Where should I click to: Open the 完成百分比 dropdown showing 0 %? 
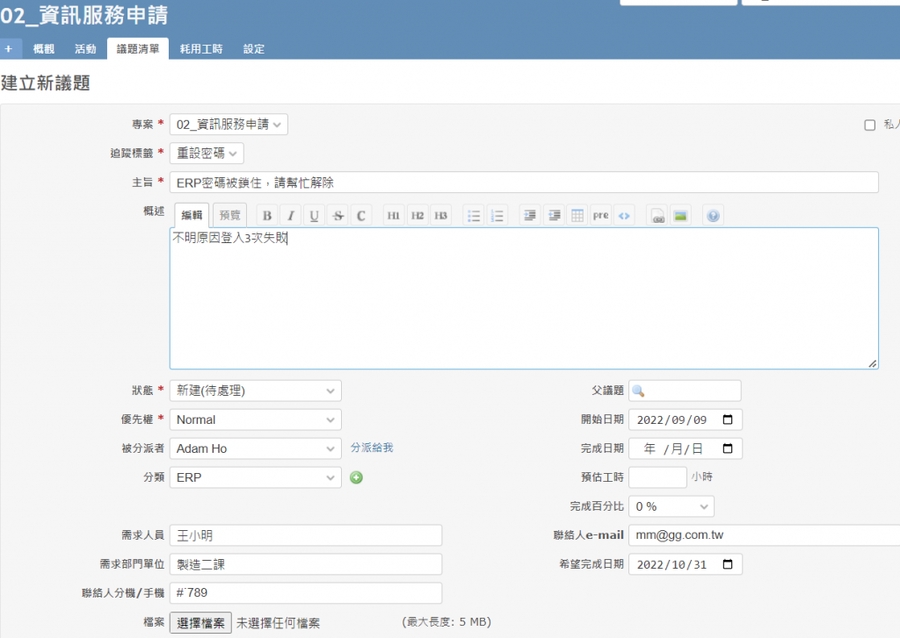[671, 507]
